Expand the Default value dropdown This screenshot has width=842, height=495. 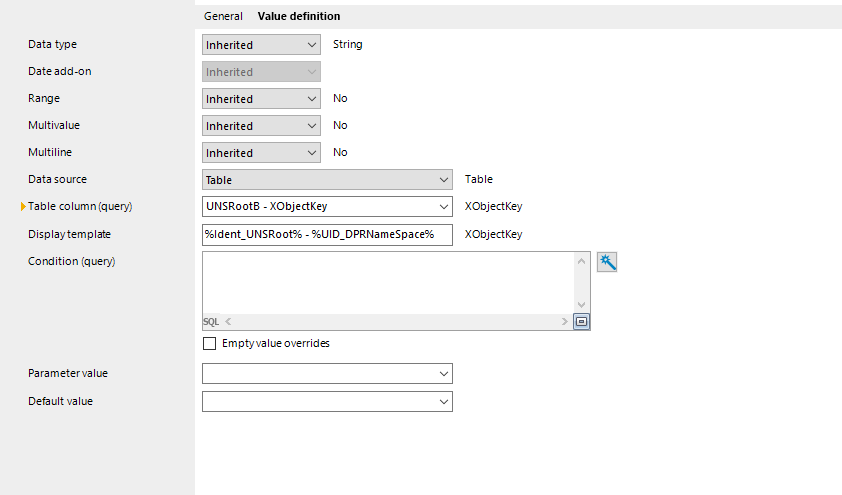click(x=328, y=402)
